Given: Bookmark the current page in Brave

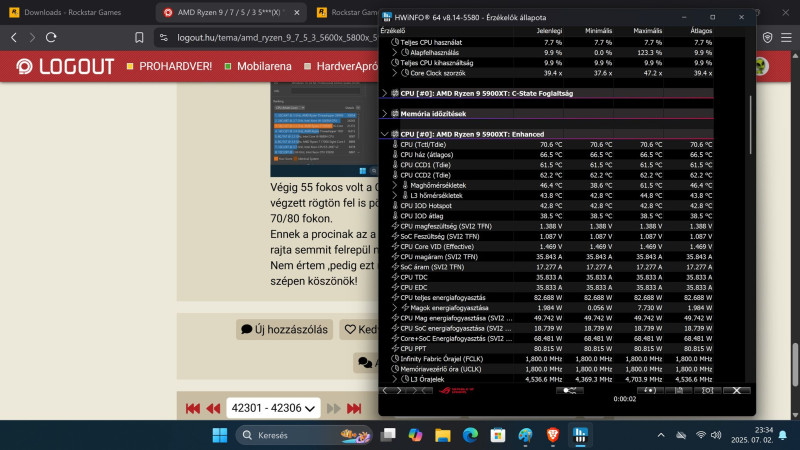Looking at the screenshot, I should point(139,37).
